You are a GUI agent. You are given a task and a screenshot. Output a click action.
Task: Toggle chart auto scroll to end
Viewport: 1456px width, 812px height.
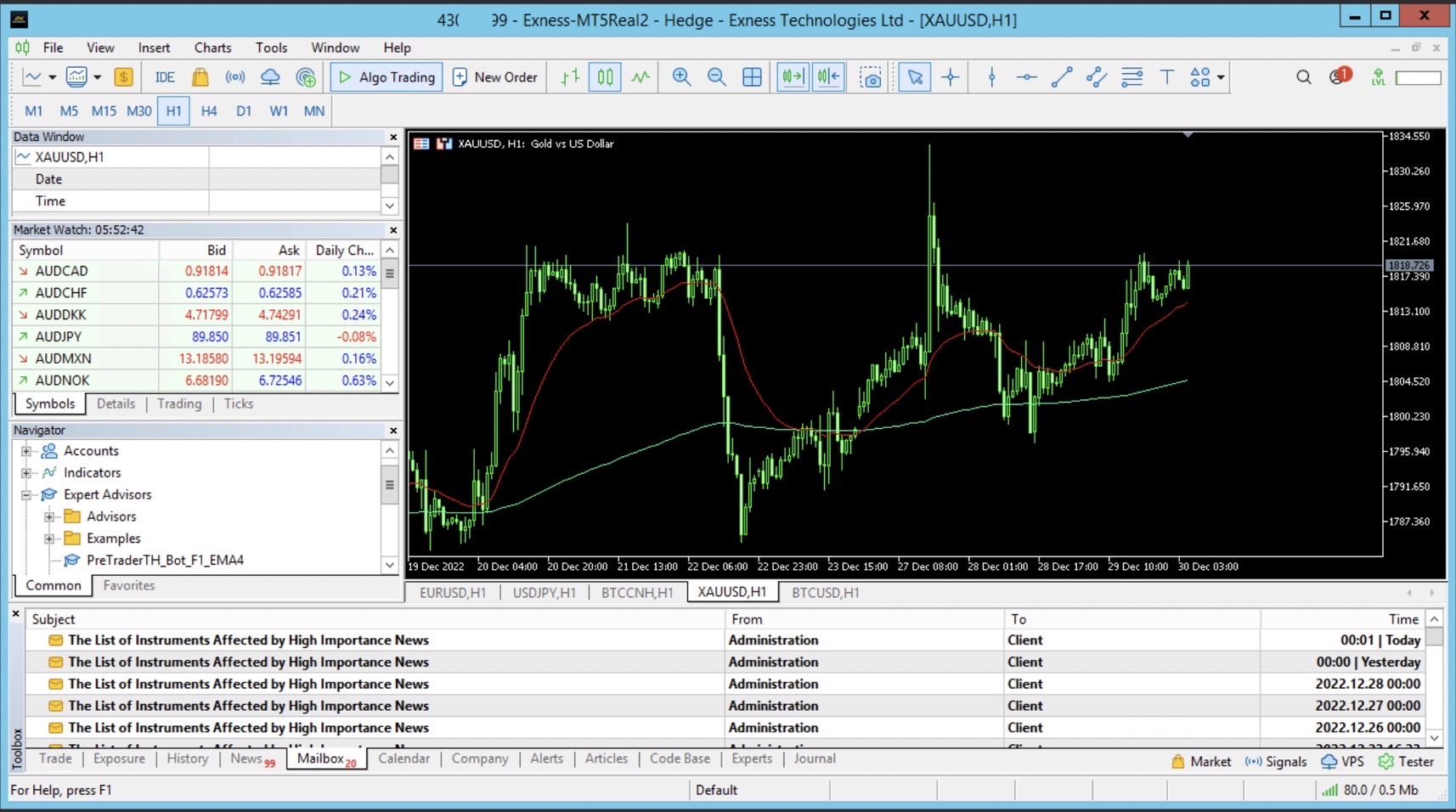(793, 77)
